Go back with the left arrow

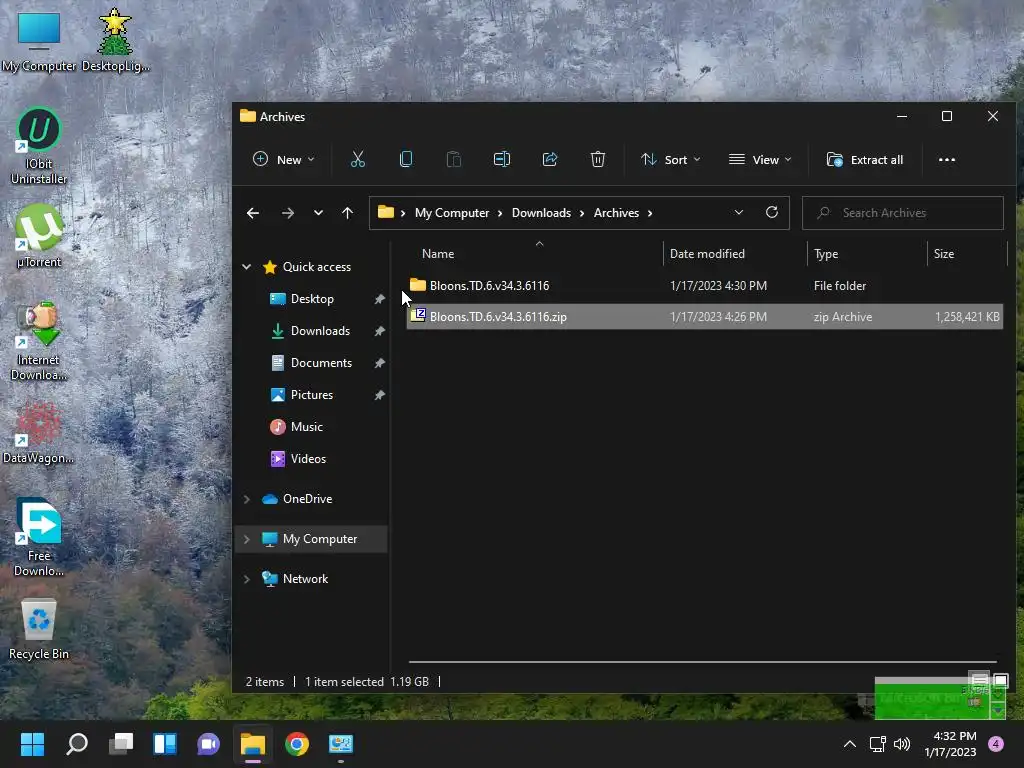pyautogui.click(x=253, y=213)
